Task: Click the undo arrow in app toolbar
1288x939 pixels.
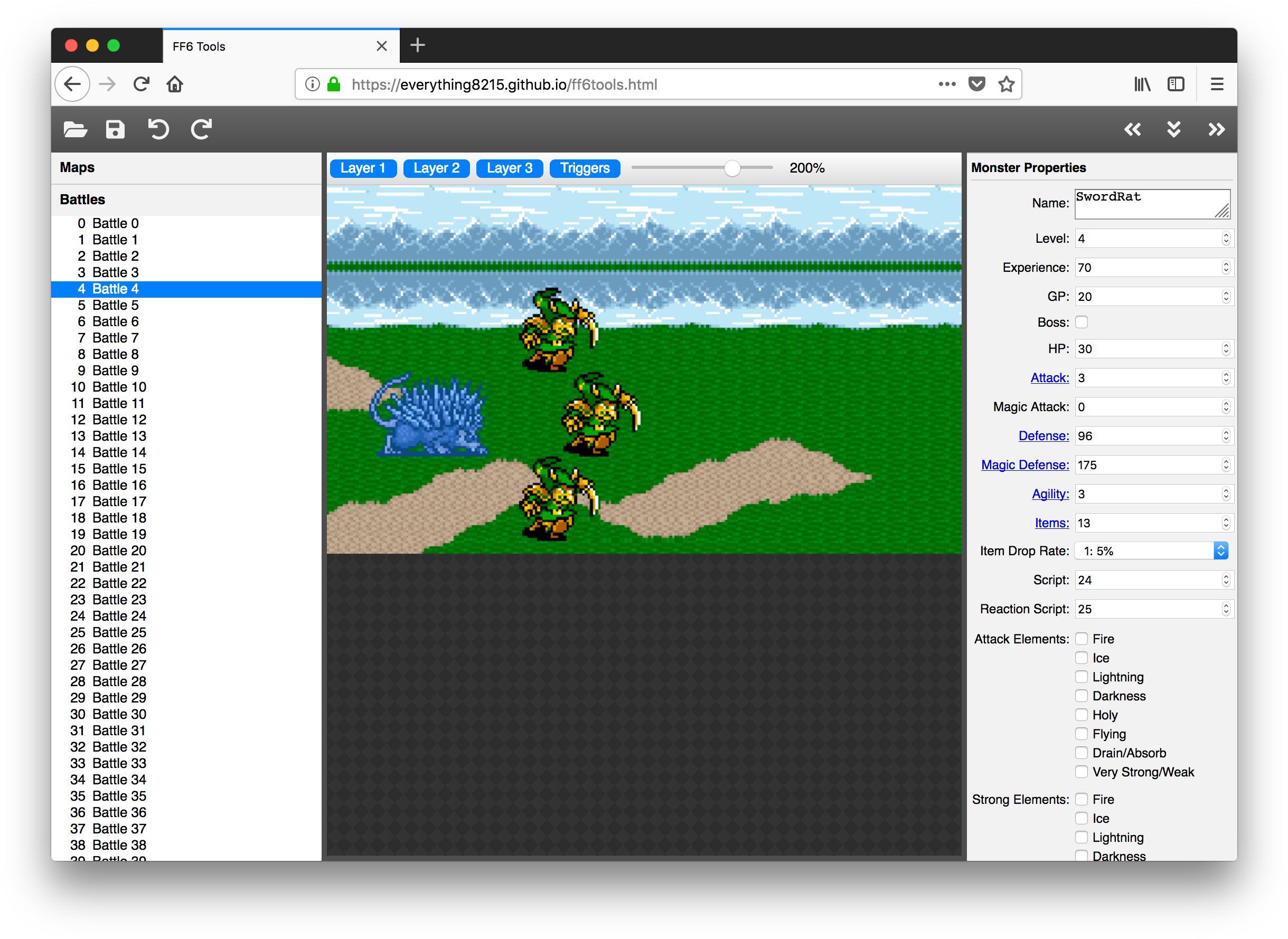Action: 158,130
